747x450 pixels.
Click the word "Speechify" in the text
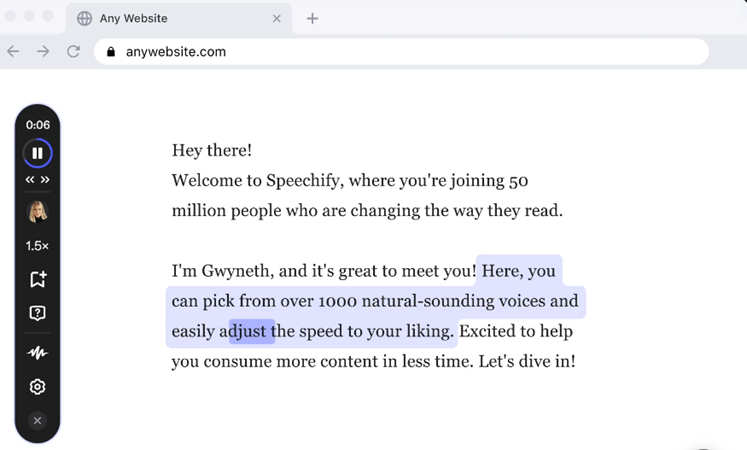coord(304,181)
